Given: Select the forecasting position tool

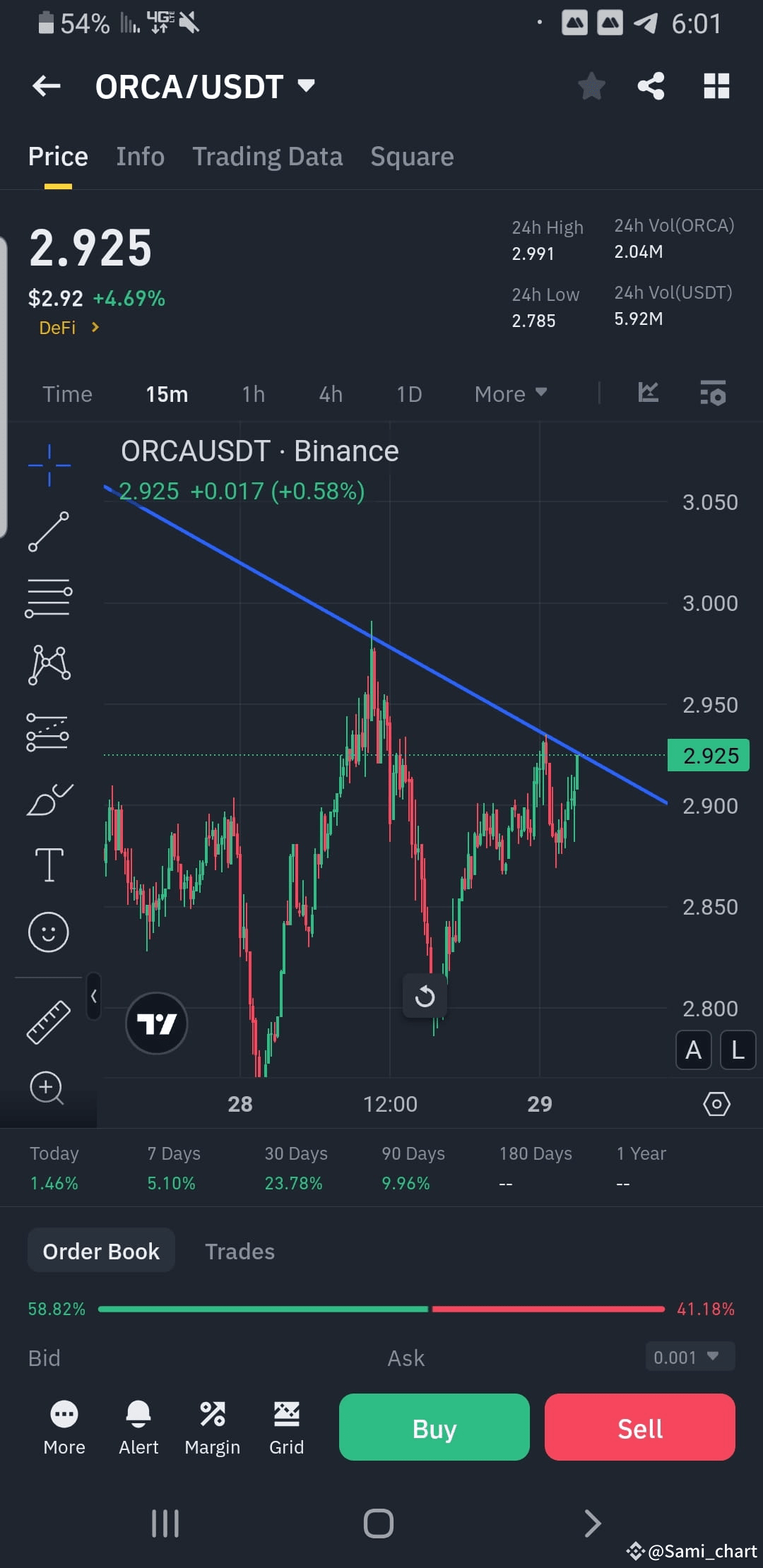Looking at the screenshot, I should (47, 732).
